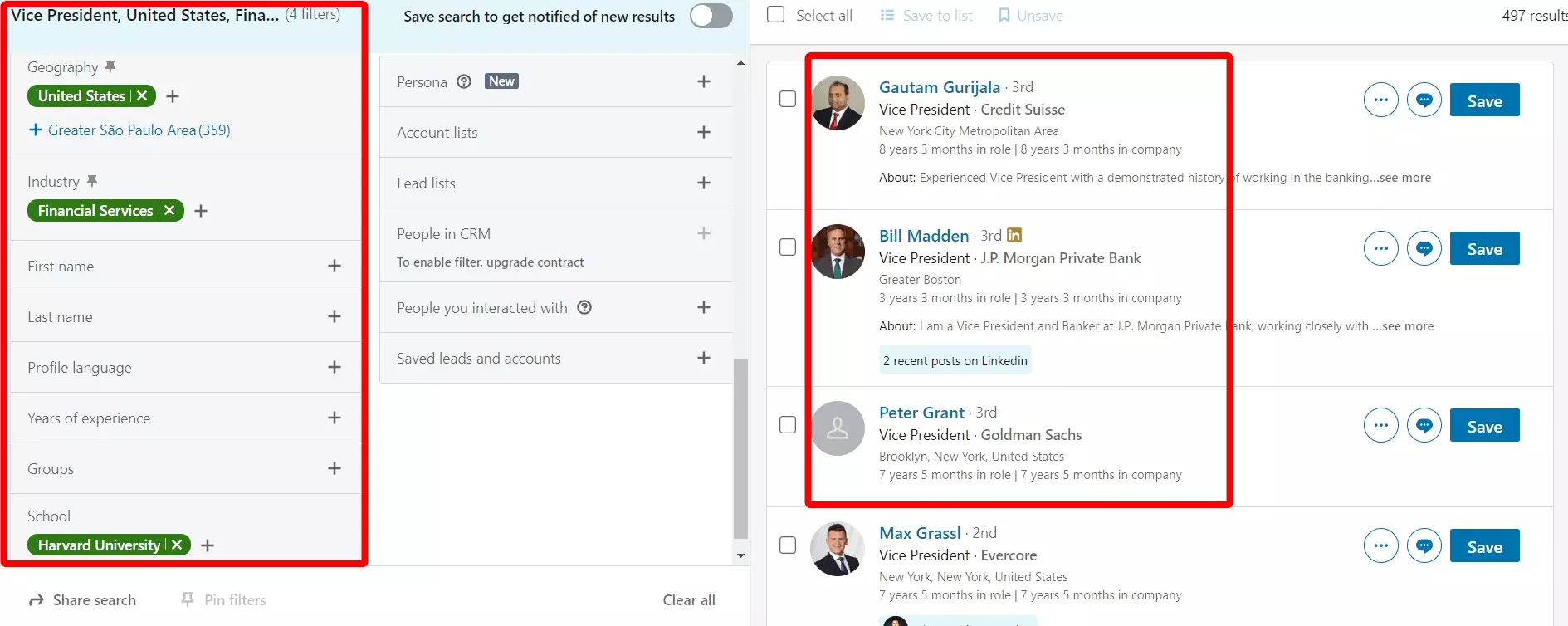Click the New badge beside Persona
The width and height of the screenshot is (1568, 626).
[501, 81]
